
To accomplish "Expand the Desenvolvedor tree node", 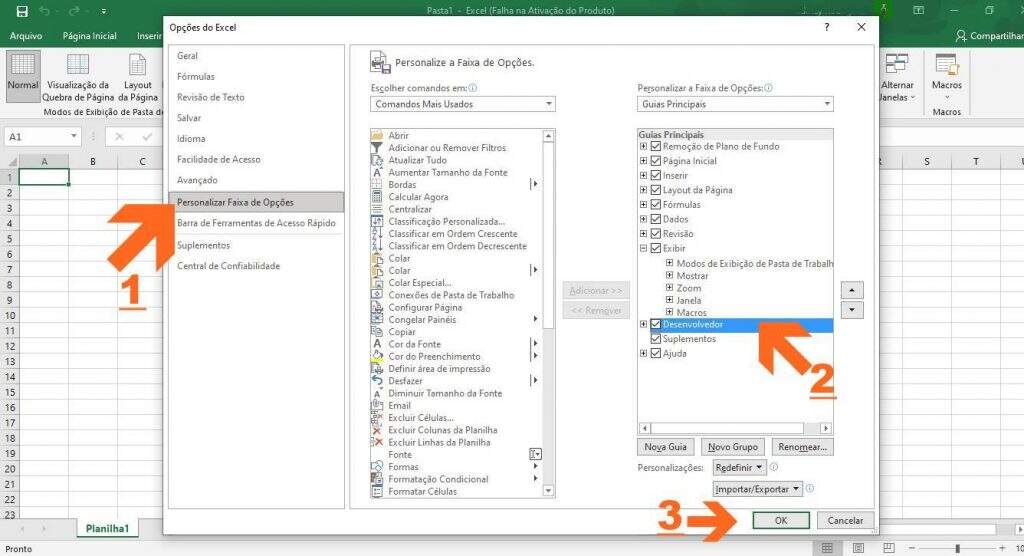I will [643, 324].
